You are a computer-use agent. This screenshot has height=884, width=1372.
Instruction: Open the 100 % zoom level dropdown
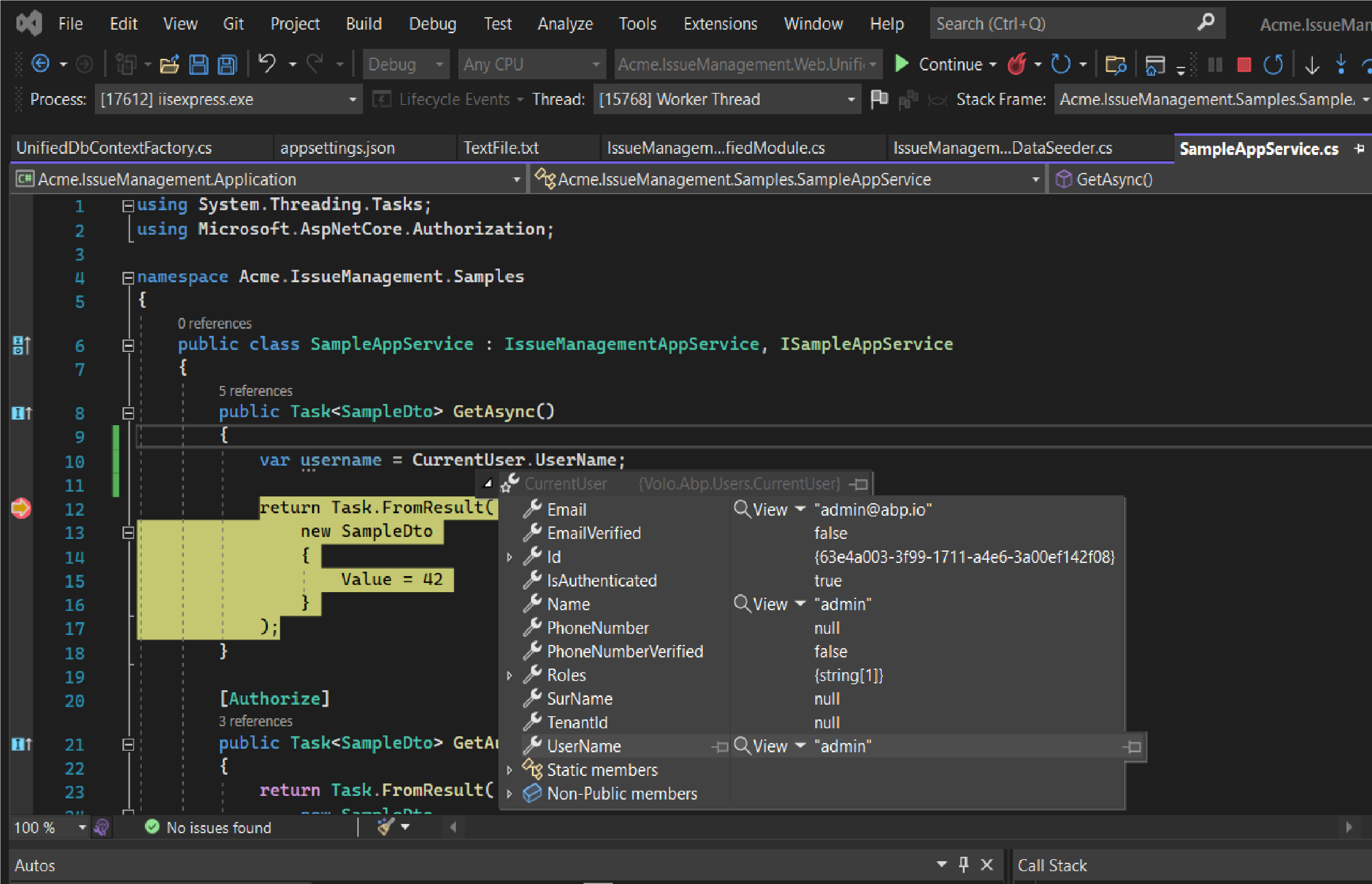click(82, 827)
